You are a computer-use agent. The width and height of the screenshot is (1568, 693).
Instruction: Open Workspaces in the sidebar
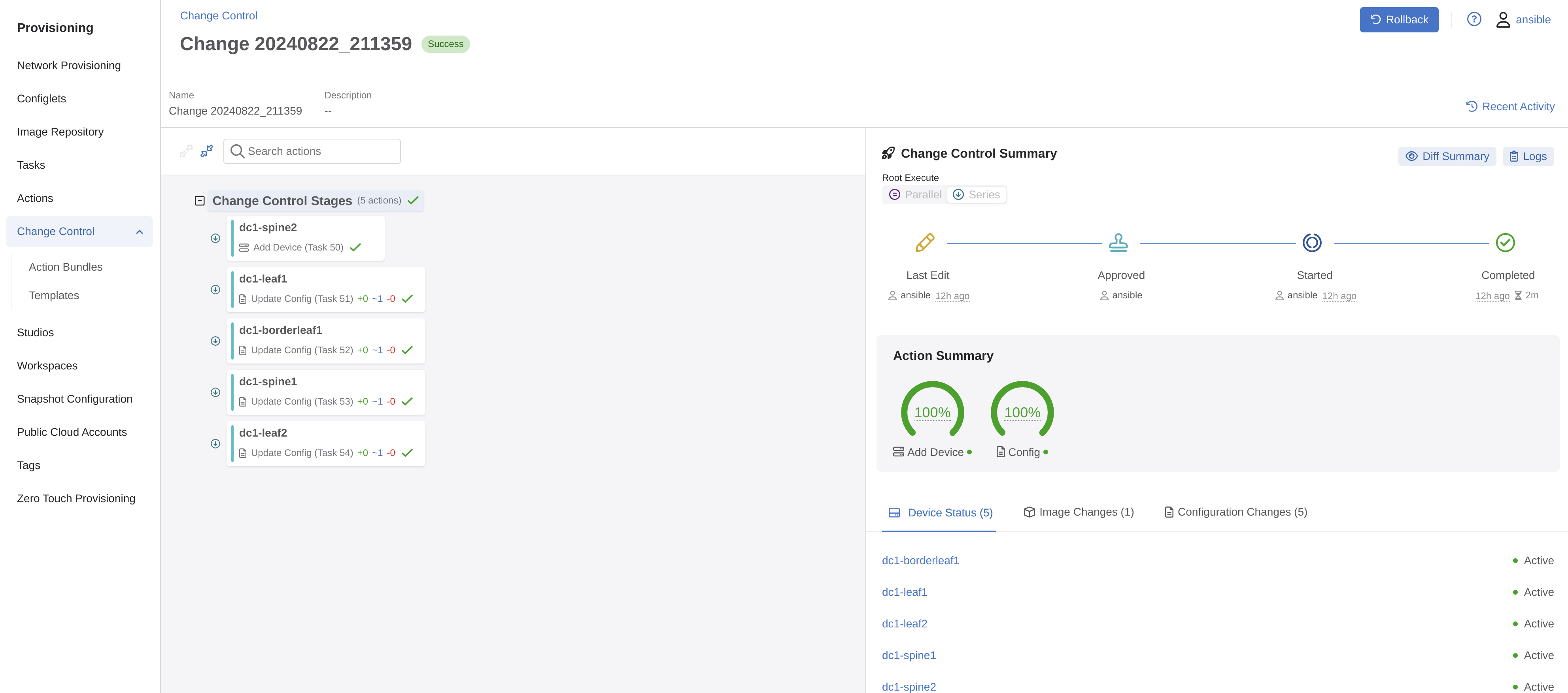(47, 366)
